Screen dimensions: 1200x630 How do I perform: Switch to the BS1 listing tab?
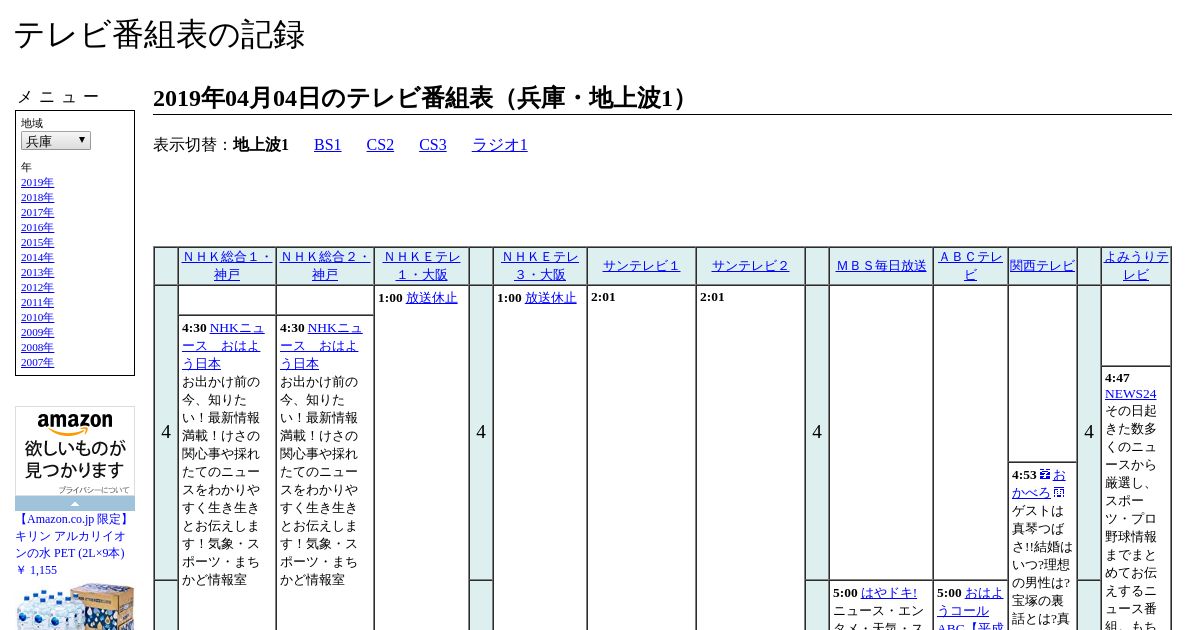pos(328,145)
